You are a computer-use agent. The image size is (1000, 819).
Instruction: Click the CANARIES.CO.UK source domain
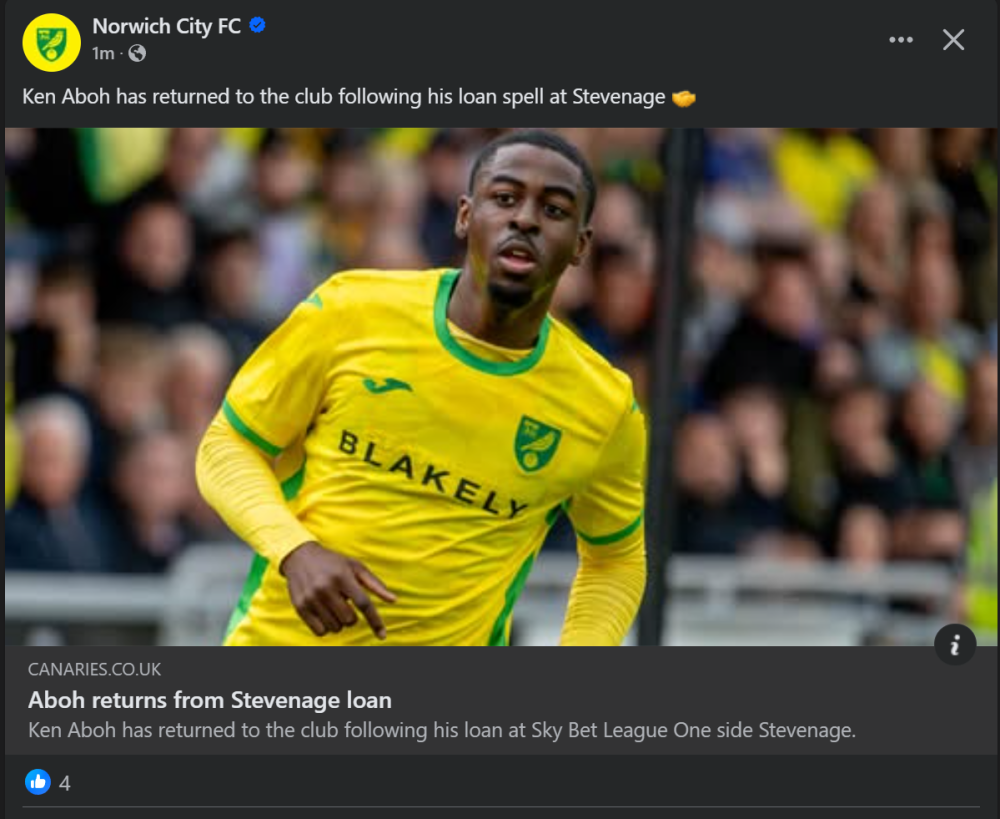click(94, 669)
